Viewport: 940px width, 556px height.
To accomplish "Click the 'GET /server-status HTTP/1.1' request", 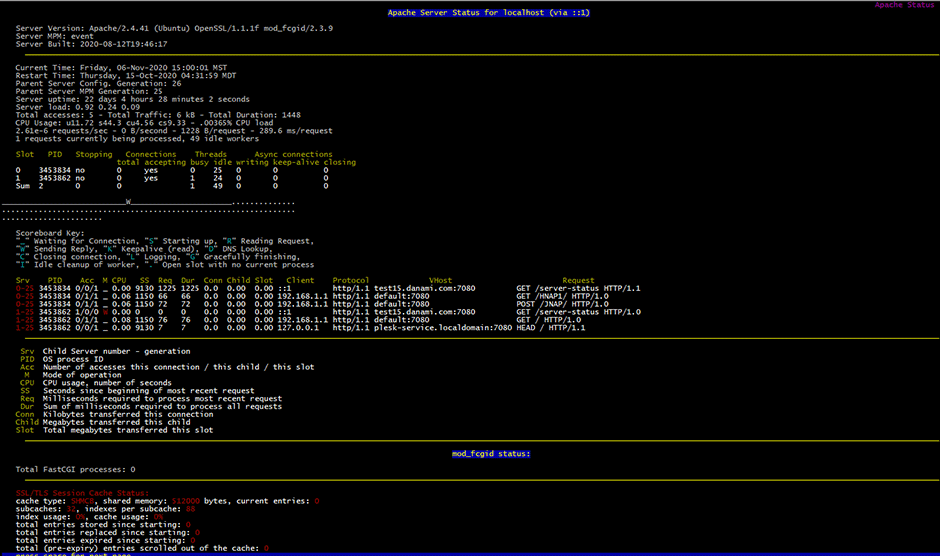I will (579, 288).
